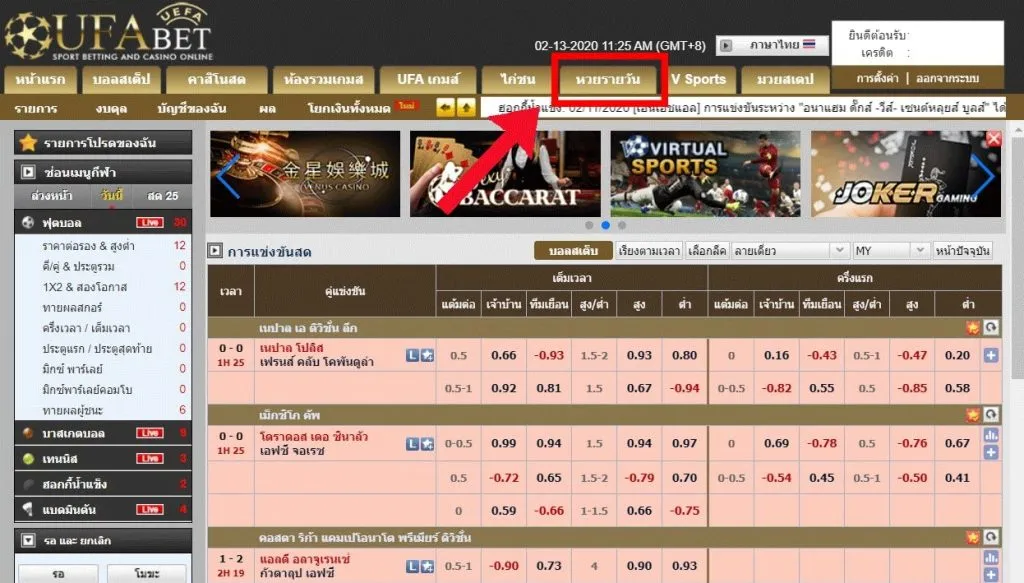
Task: Open the หน้าแรก home tab
Action: pos(40,80)
